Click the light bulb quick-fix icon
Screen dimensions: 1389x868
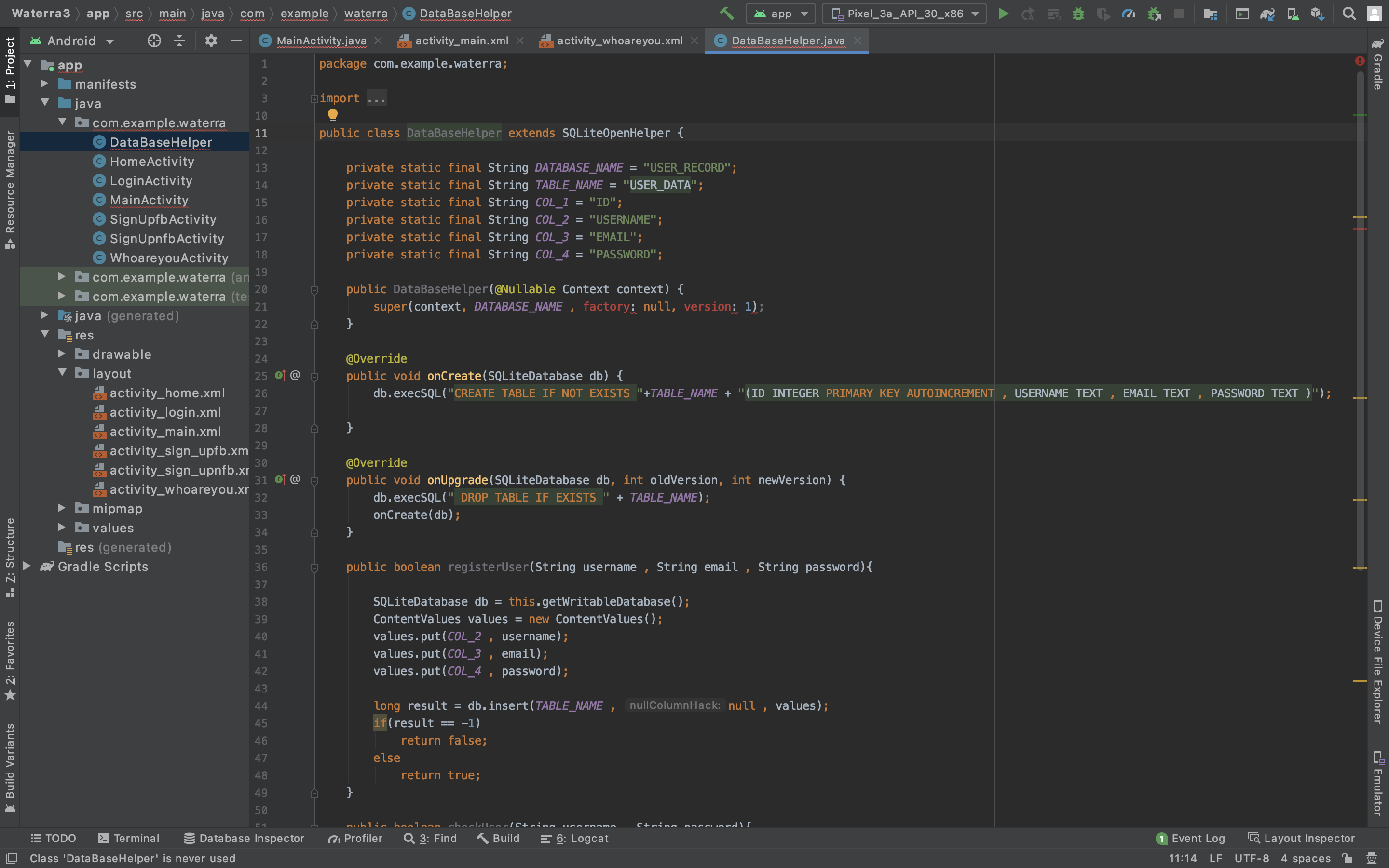click(332, 115)
